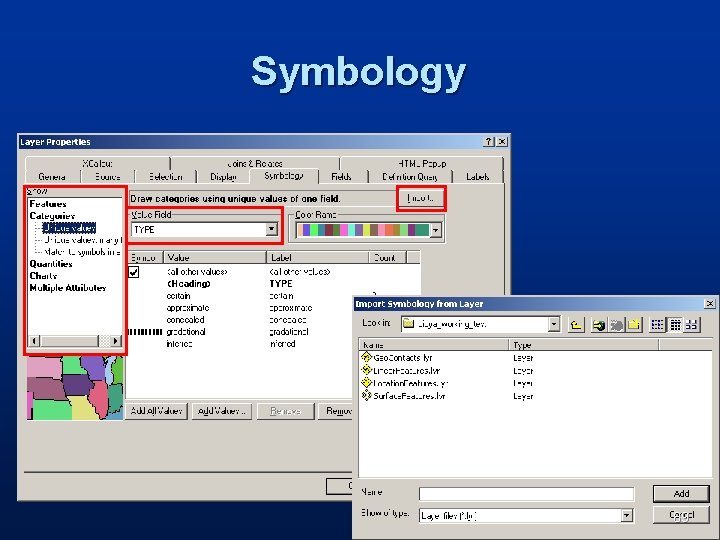Select the LocationFeatures.lyr layer icon
720x540 pixels.
(x=366, y=382)
